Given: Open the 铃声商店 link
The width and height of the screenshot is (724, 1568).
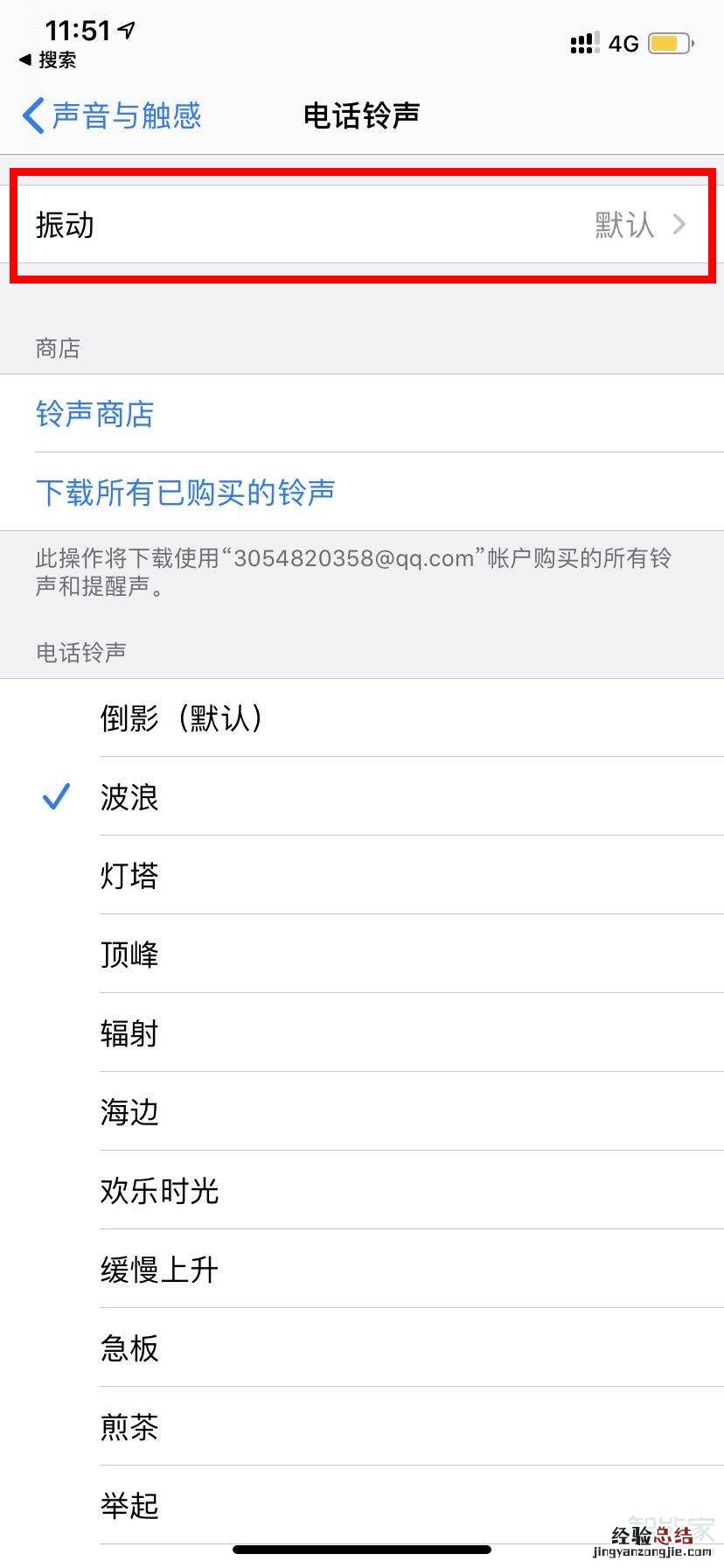Looking at the screenshot, I should [95, 414].
